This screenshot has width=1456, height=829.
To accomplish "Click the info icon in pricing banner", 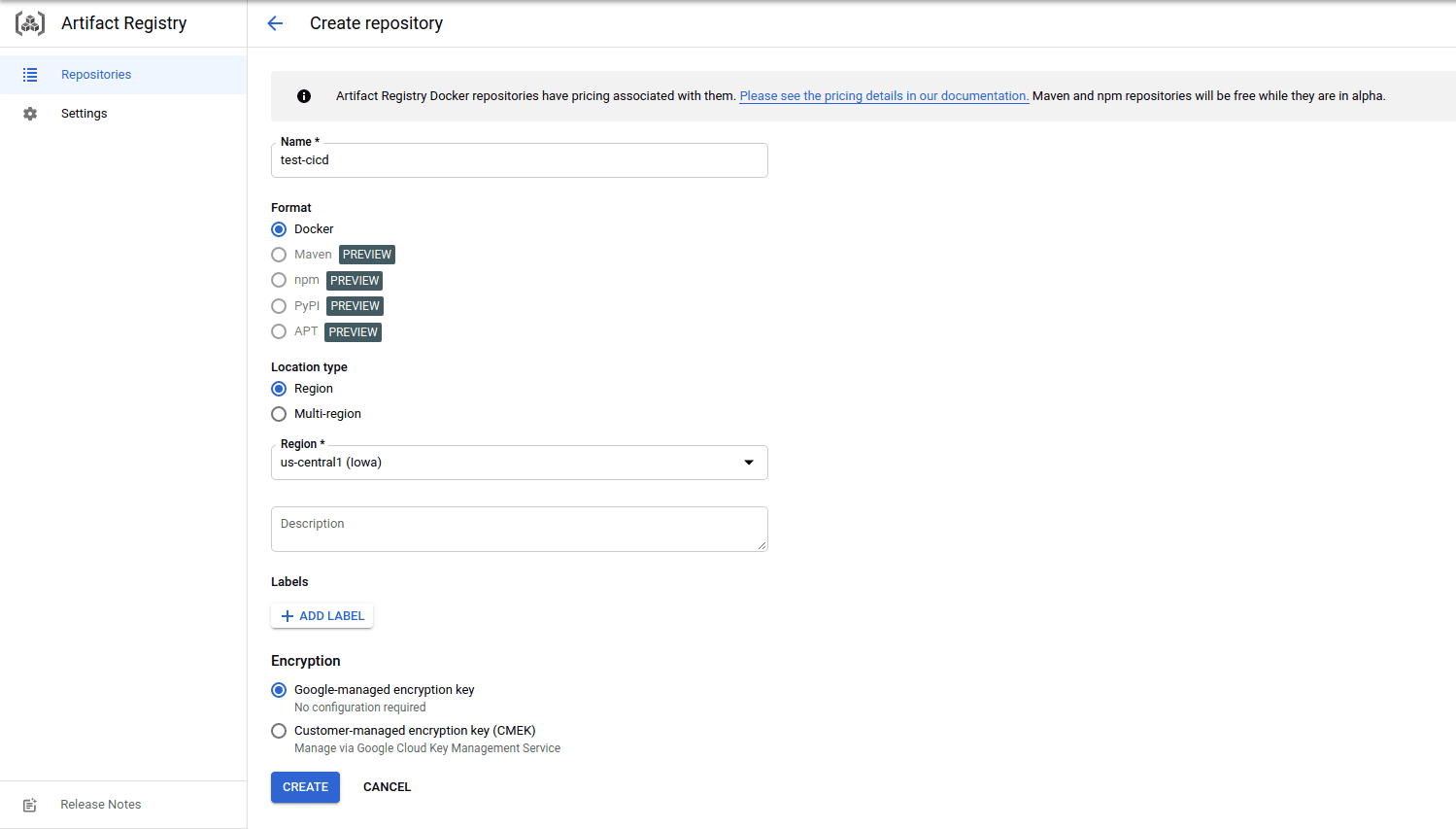I will tap(304, 96).
